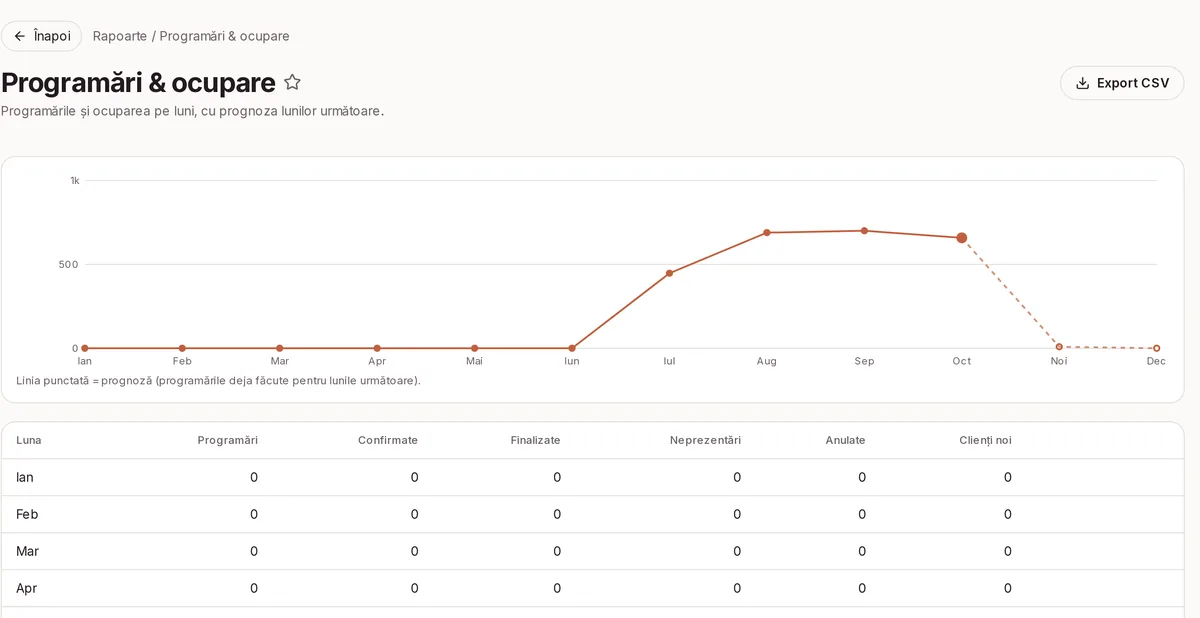The width and height of the screenshot is (1200, 618).
Task: Pick the Sep data point on the line
Action: (864, 231)
